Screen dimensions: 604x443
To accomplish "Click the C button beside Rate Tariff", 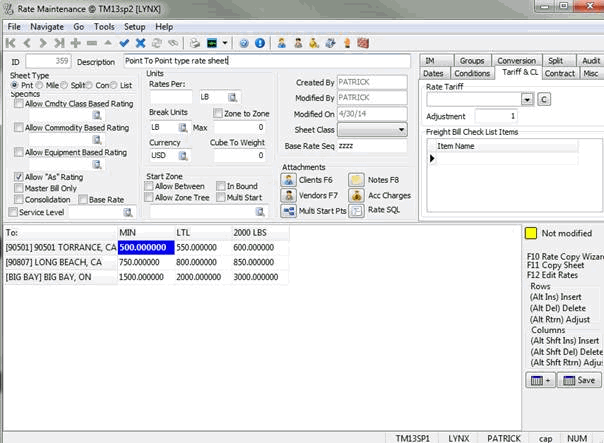I will pyautogui.click(x=544, y=99).
